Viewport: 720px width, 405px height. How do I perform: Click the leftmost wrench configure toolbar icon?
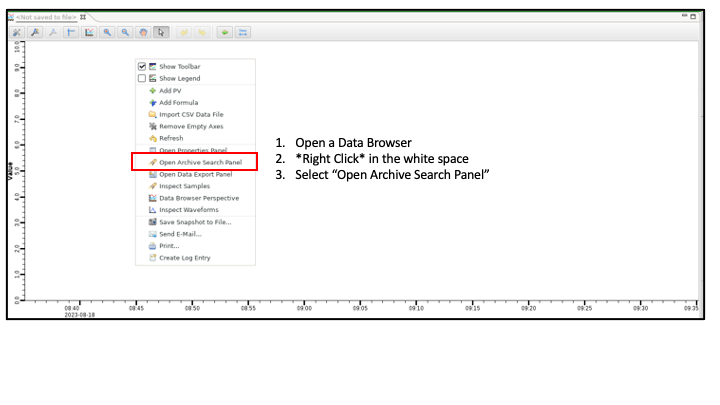[x=17, y=33]
